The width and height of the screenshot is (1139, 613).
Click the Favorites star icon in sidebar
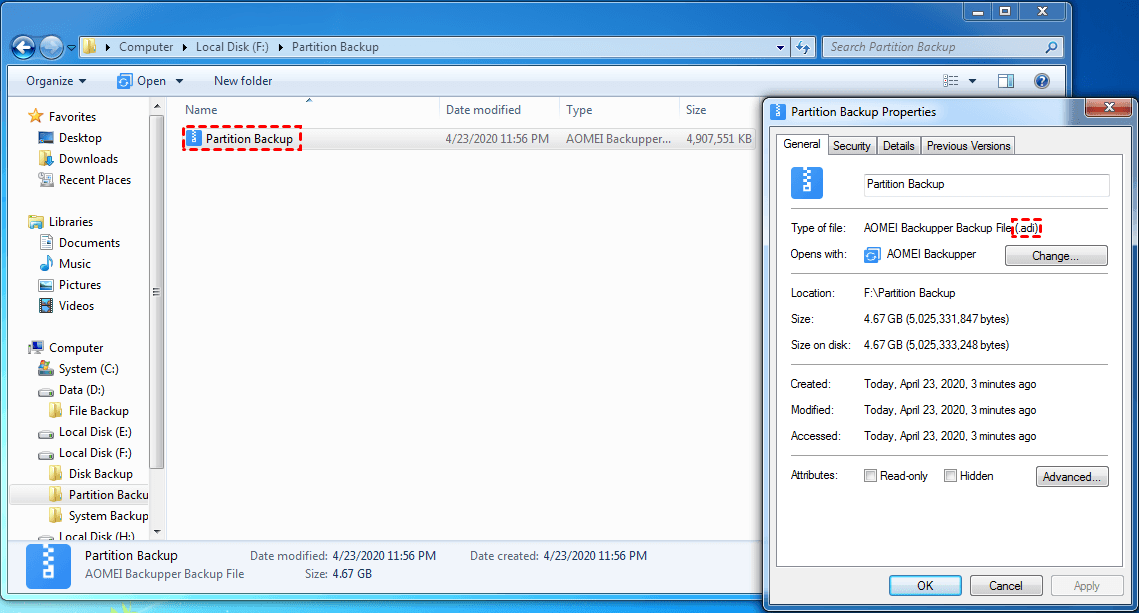(36, 117)
